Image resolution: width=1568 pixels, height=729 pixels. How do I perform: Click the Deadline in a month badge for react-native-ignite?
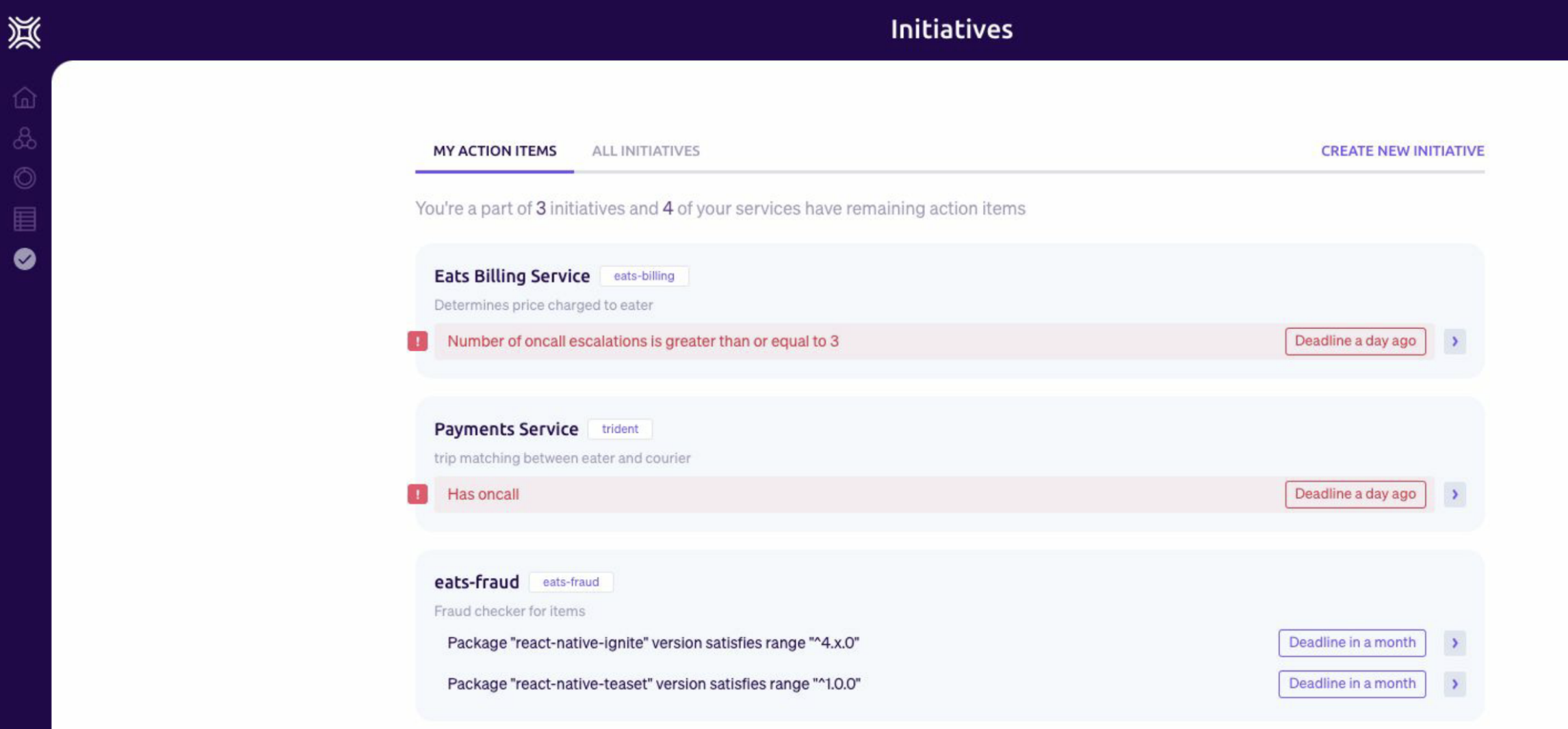tap(1352, 643)
